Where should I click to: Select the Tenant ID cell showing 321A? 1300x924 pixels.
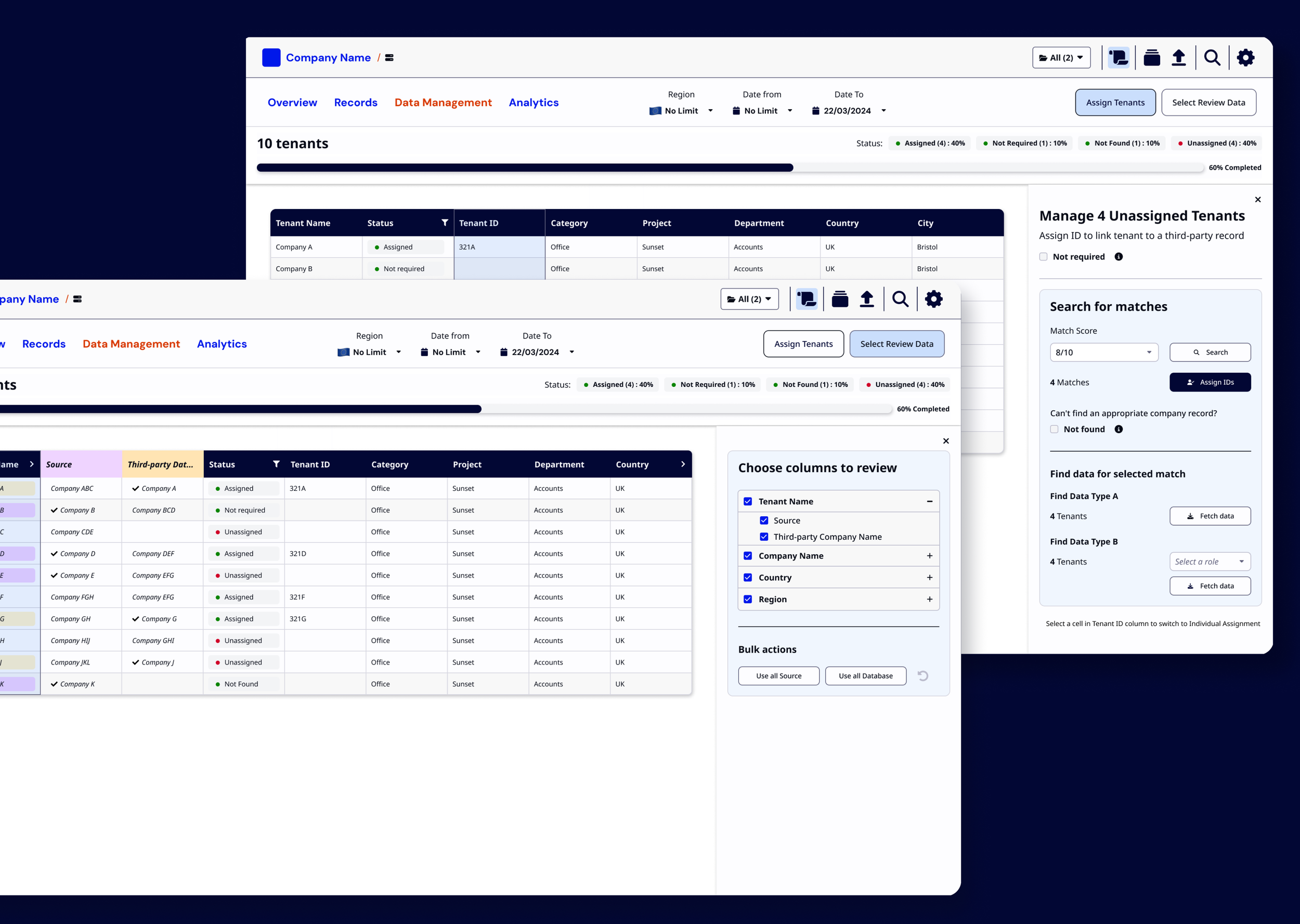click(499, 247)
